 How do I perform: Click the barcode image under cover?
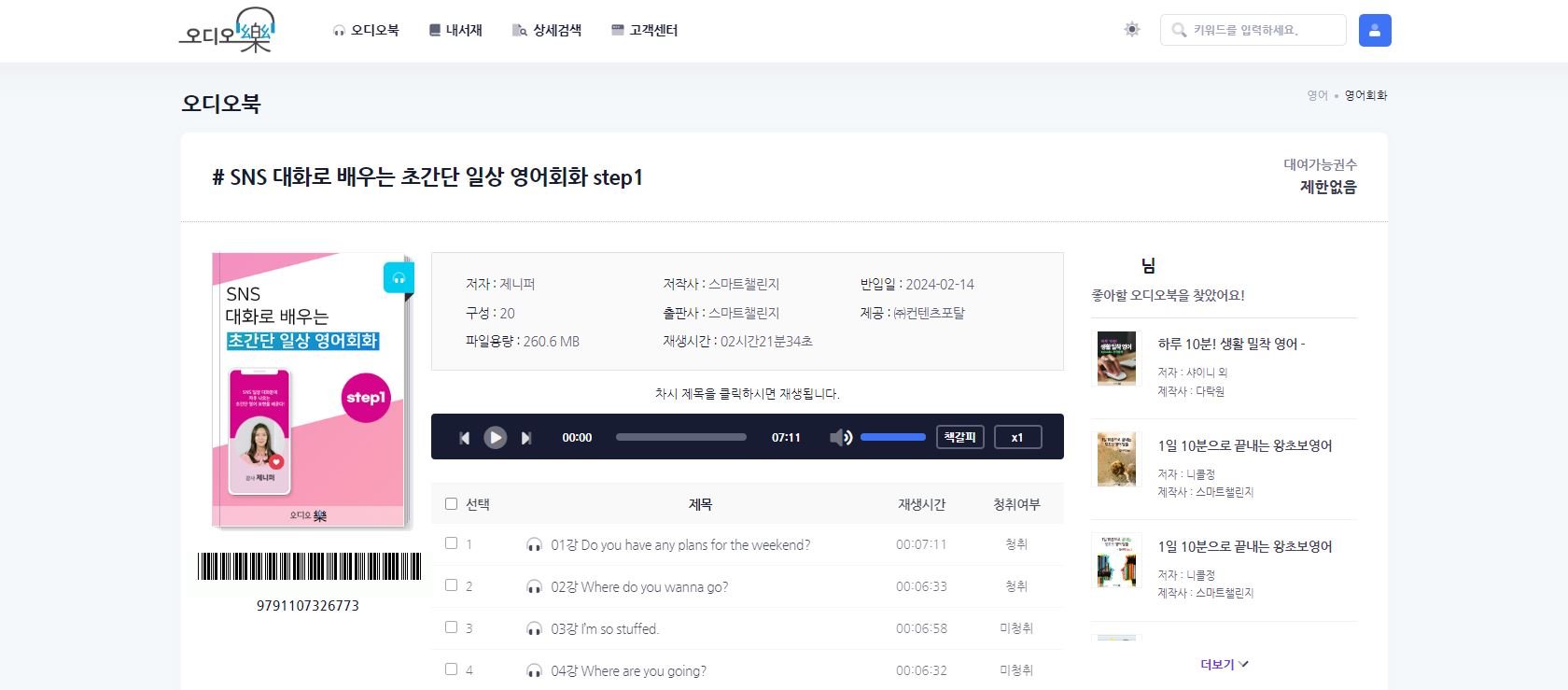309,567
